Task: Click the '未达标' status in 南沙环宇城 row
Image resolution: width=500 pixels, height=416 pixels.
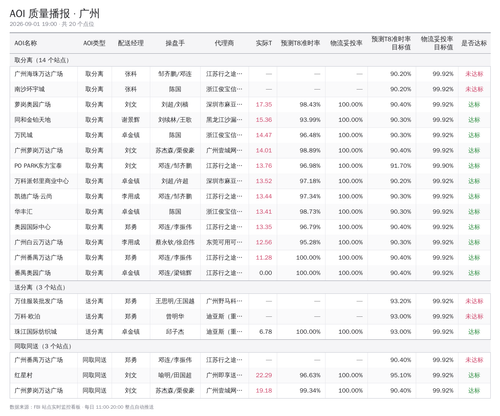Action: (474, 89)
